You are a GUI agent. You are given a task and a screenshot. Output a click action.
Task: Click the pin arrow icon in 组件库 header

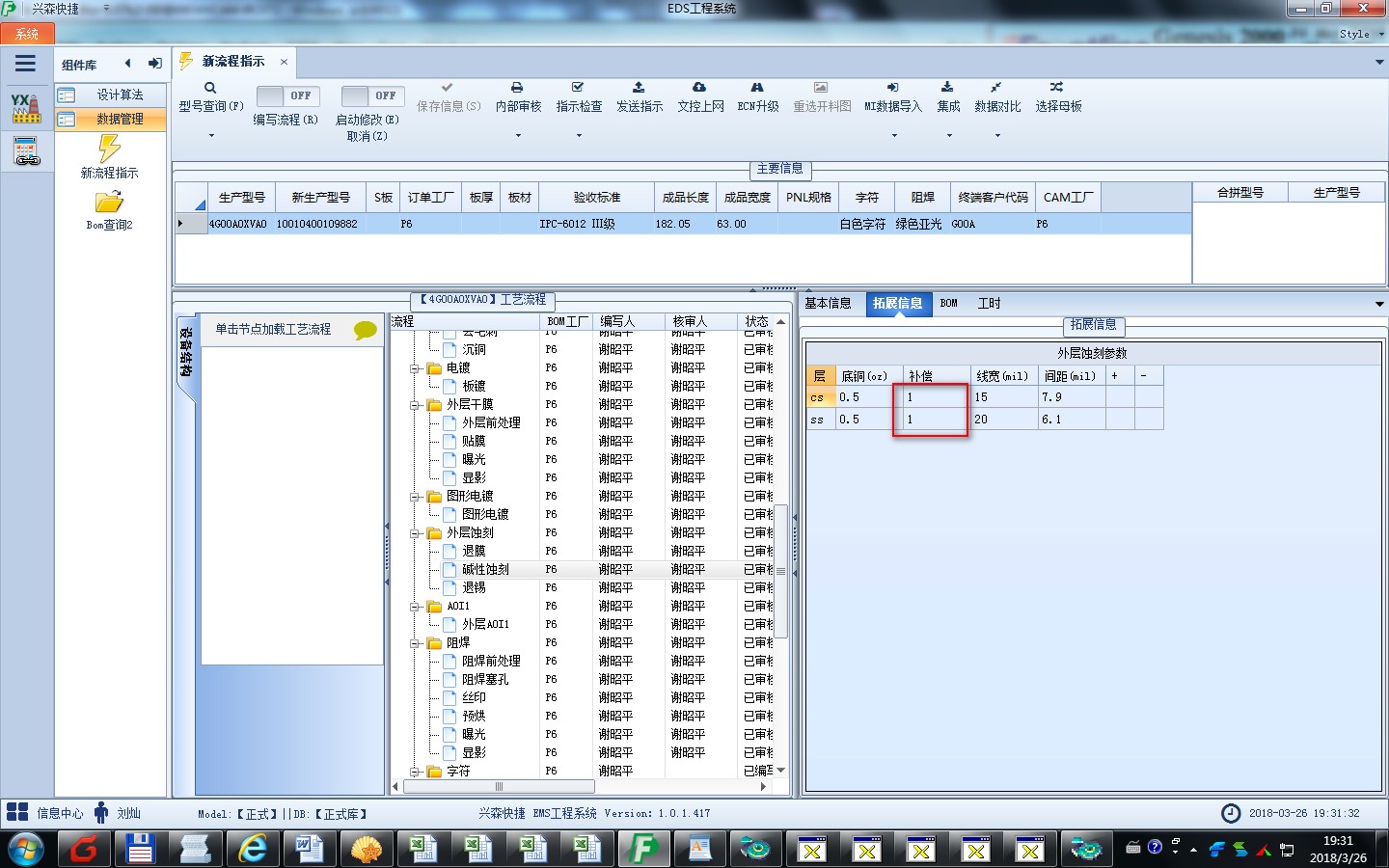(154, 64)
